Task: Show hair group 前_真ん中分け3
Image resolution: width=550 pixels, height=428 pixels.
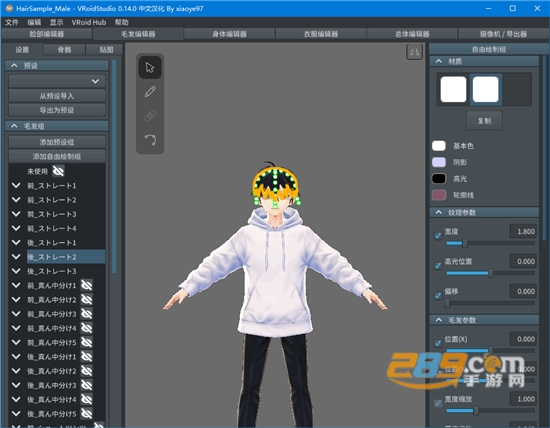Action: [x=87, y=314]
